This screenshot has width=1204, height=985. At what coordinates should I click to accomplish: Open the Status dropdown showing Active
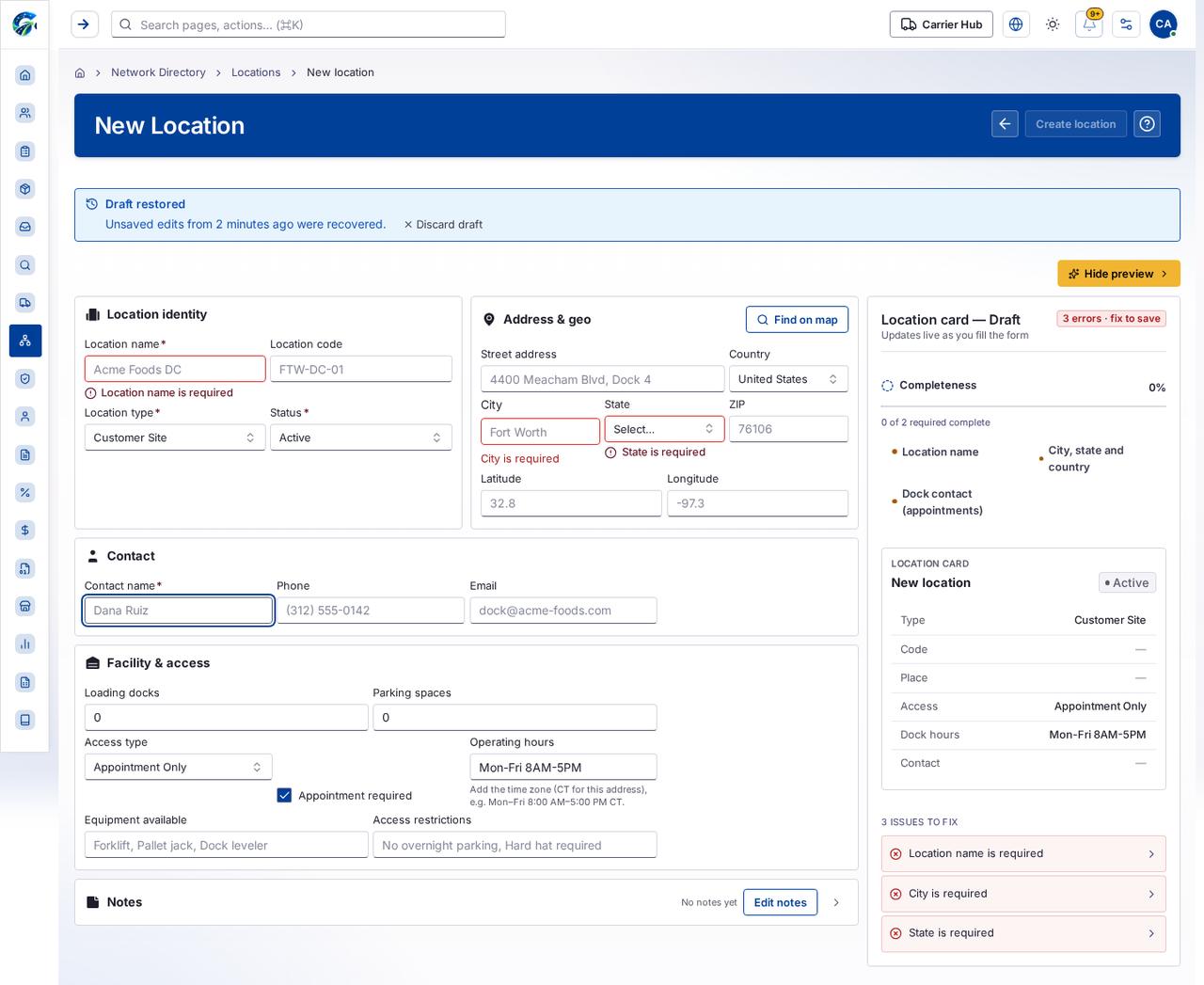click(361, 437)
